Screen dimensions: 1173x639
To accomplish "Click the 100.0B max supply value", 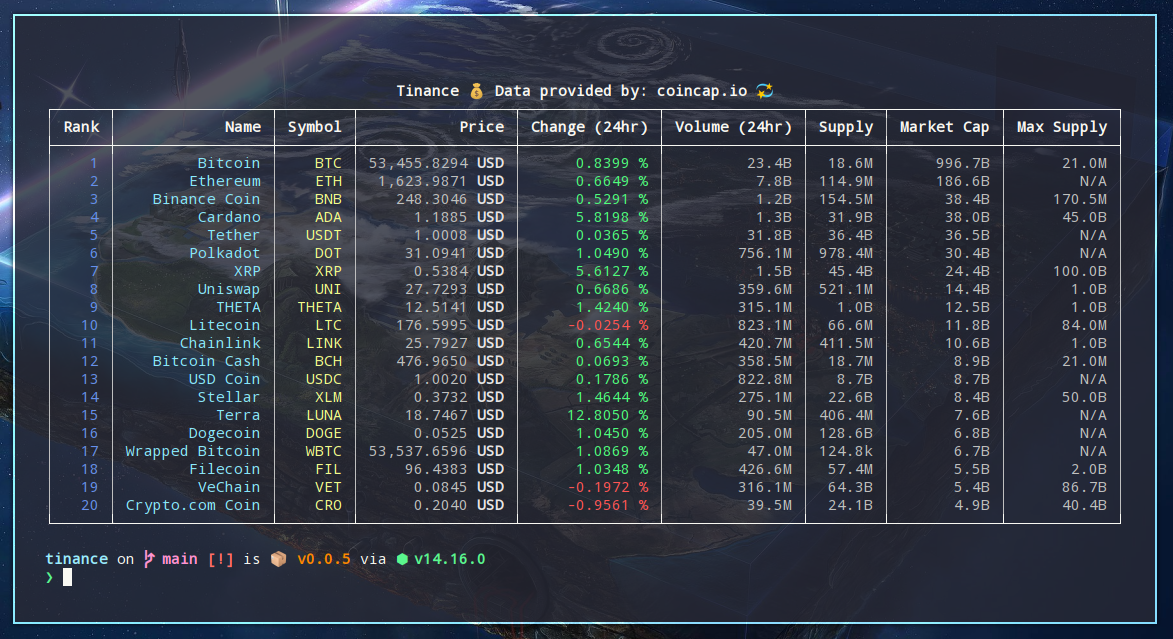I will pyautogui.click(x=1079, y=271).
